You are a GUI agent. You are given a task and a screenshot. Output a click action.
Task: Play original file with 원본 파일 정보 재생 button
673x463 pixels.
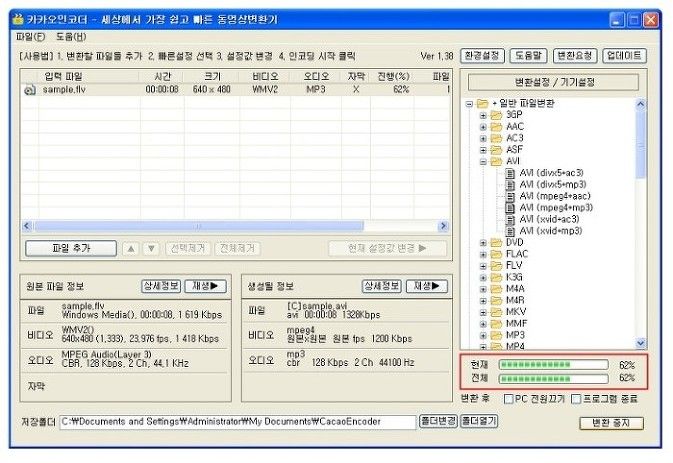(206, 286)
